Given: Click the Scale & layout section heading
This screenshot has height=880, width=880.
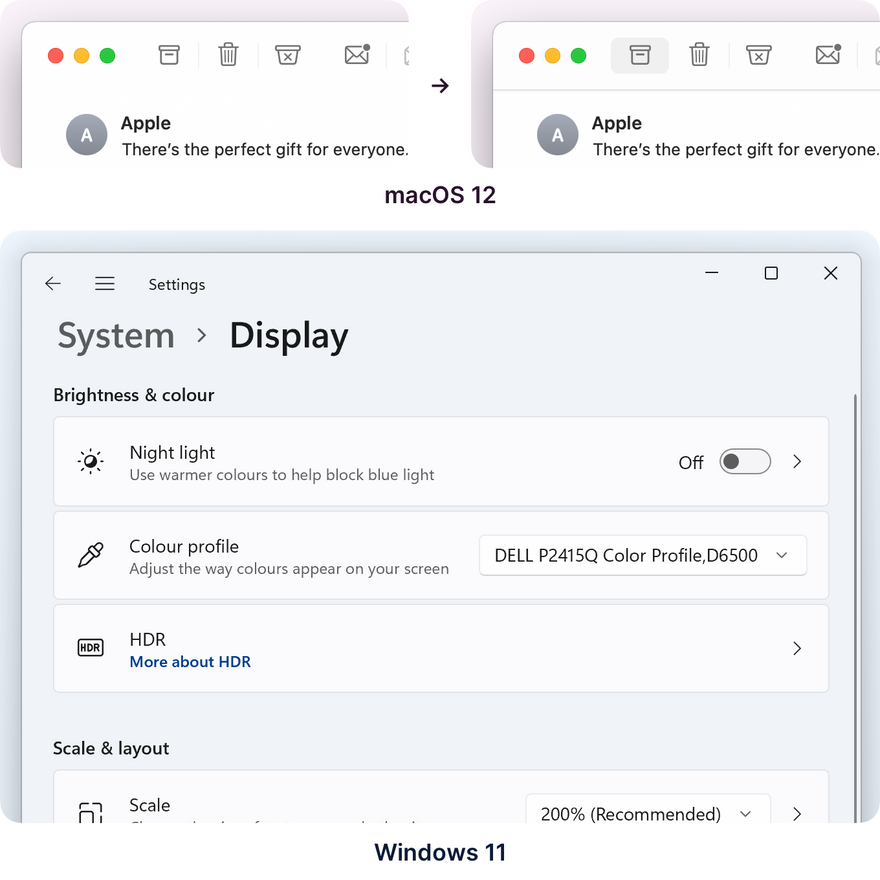Looking at the screenshot, I should (111, 748).
